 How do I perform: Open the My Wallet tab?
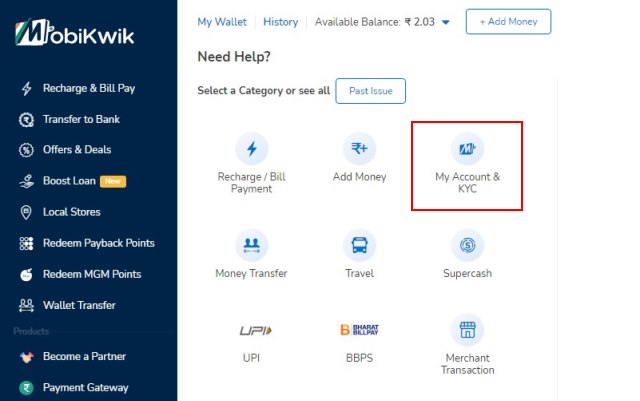(x=222, y=22)
